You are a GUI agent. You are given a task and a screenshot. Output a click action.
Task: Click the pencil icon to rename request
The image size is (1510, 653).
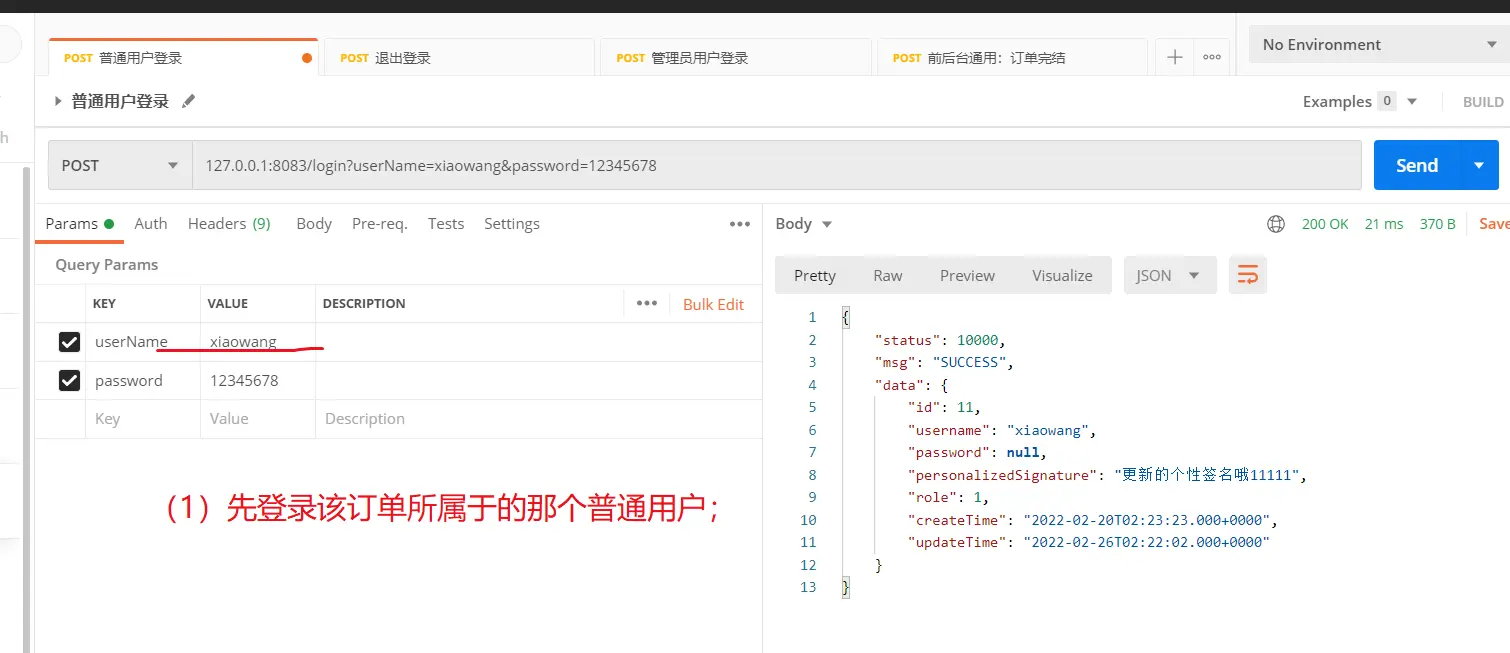tap(188, 101)
